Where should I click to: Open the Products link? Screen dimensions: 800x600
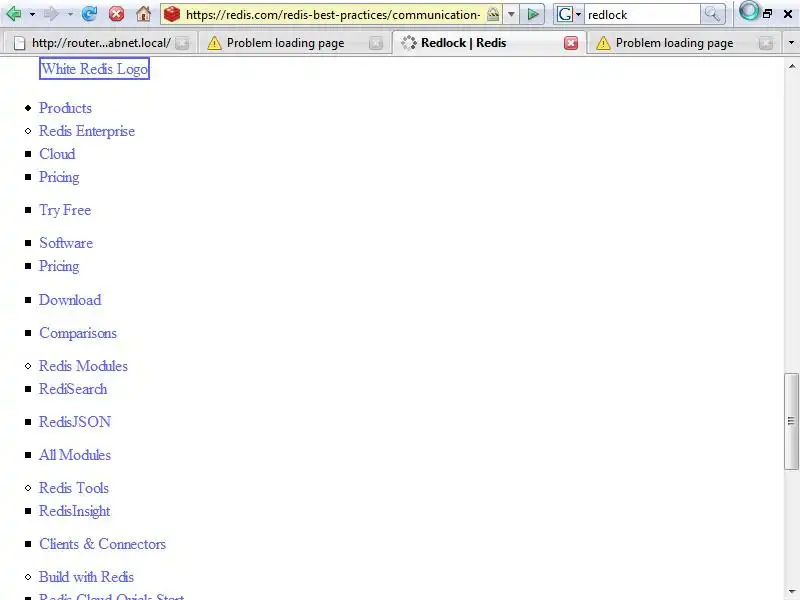tap(65, 108)
